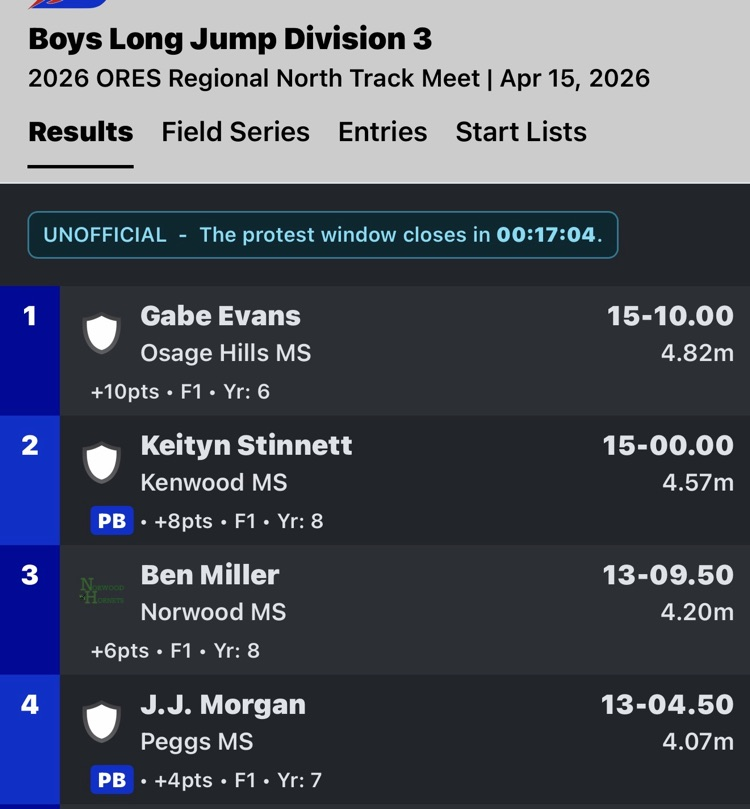View J.J. Morgan's athlete page
This screenshot has width=750, height=809.
(223, 704)
